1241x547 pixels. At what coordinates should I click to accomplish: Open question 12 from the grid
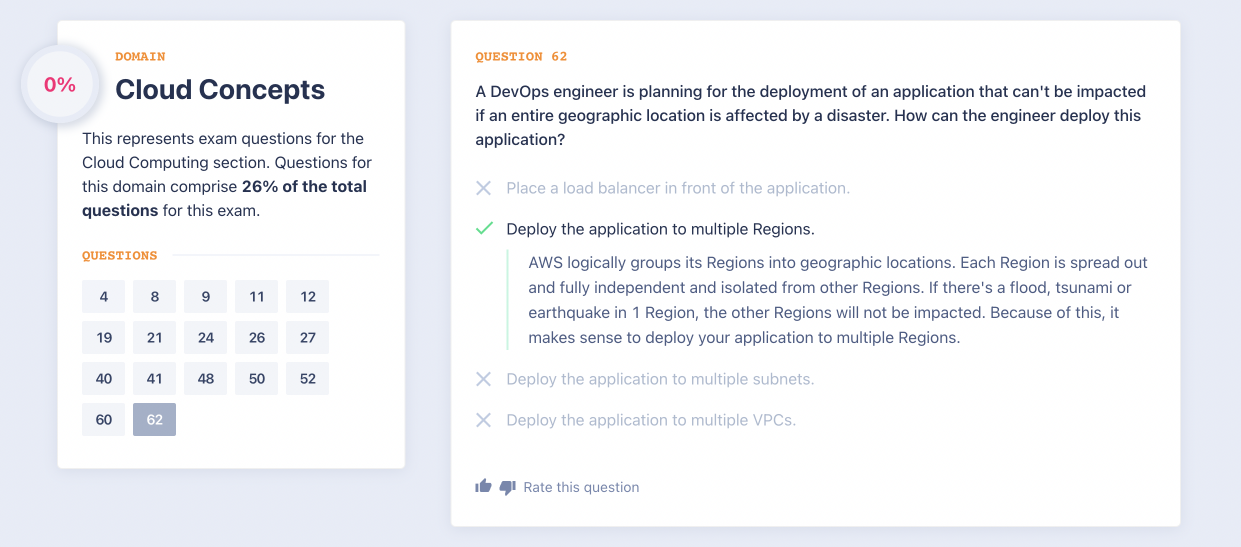pyautogui.click(x=307, y=296)
